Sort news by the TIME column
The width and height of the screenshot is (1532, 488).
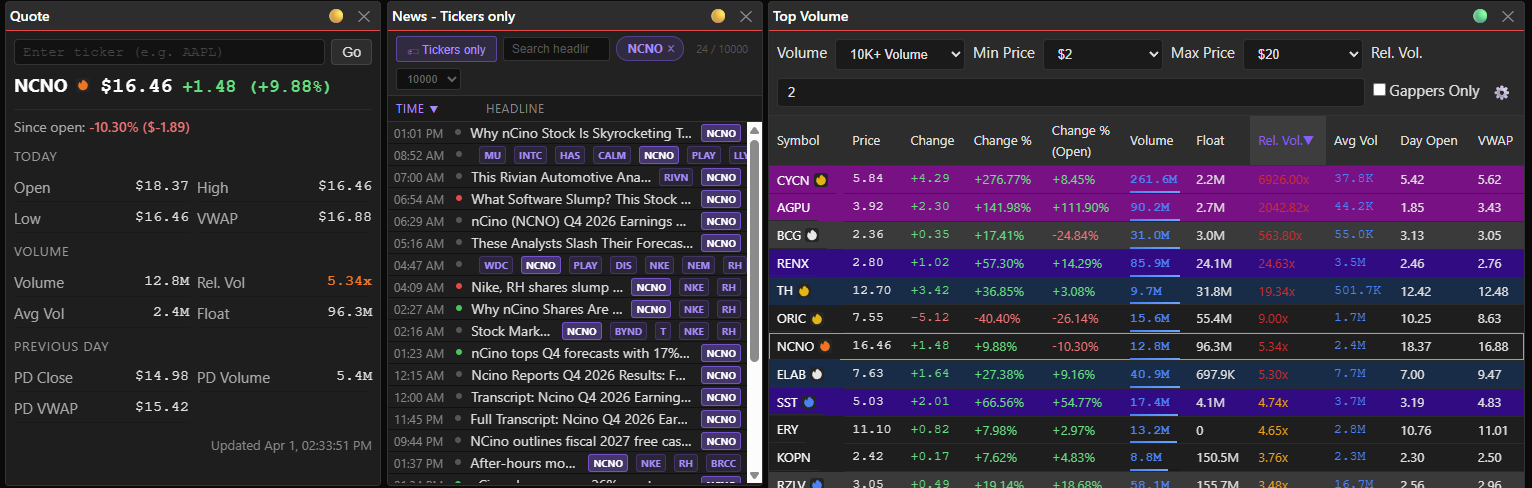(x=417, y=108)
